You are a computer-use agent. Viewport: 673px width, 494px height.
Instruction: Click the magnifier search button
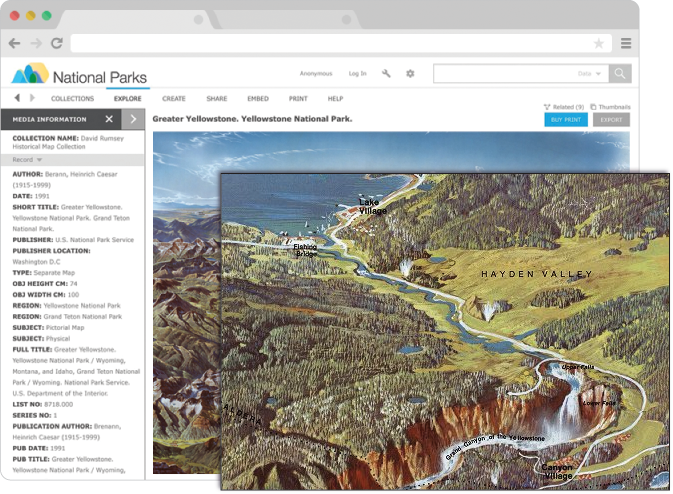tap(620, 73)
